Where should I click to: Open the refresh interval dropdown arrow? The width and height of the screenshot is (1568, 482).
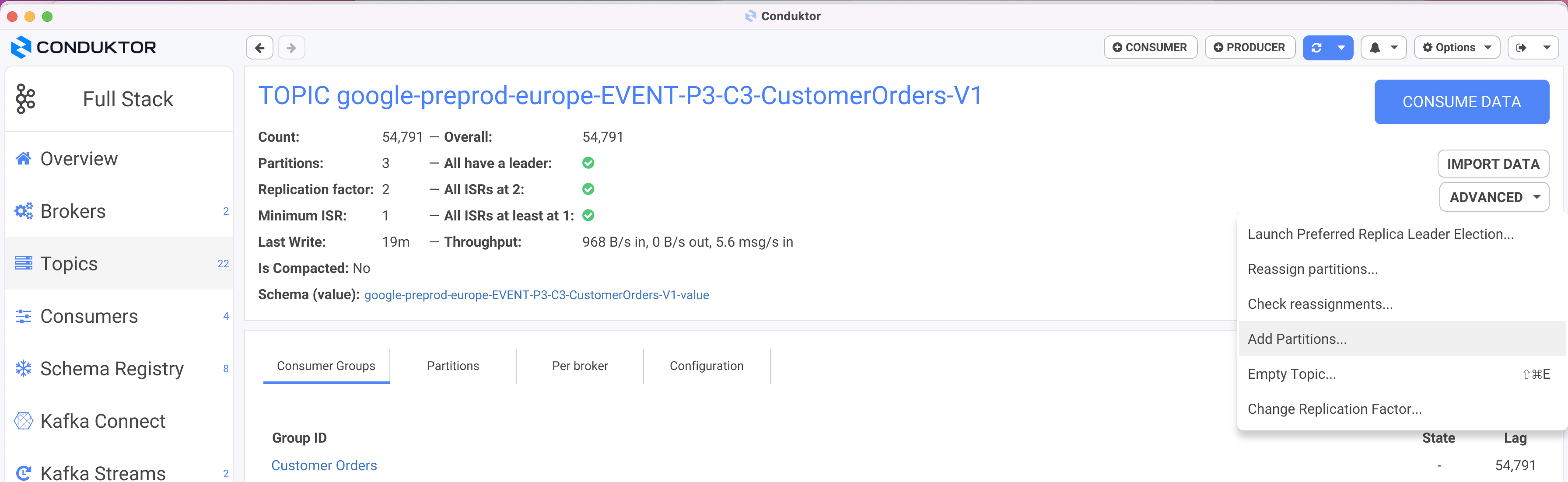coord(1341,48)
